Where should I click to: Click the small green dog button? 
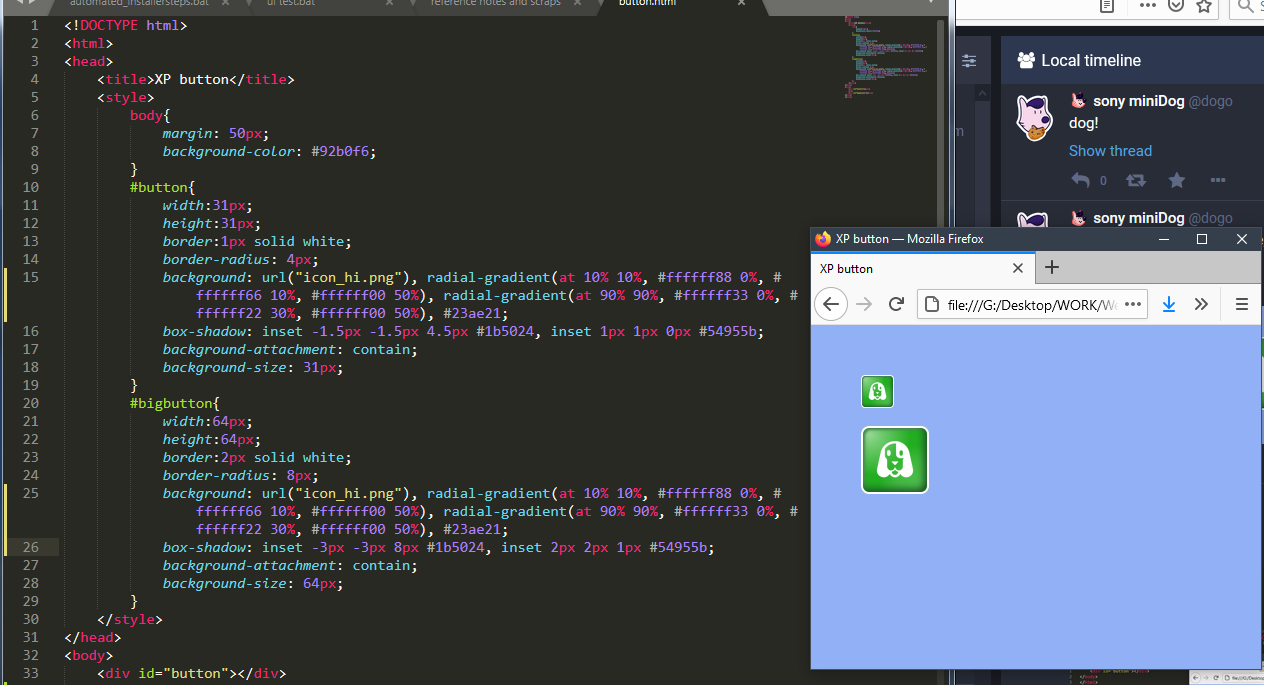(877, 391)
